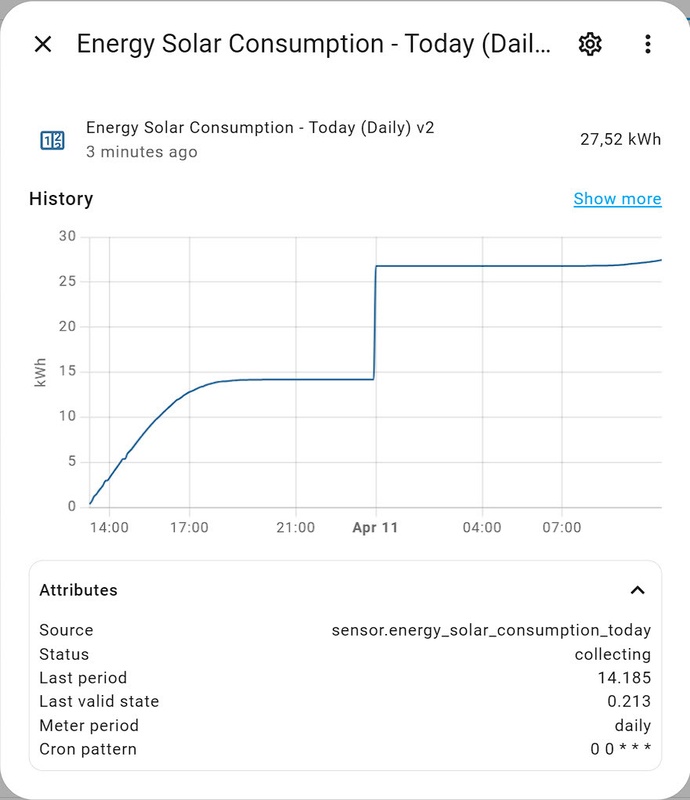Click the '3 minutes ago' timestamp
The height and width of the screenshot is (800, 690).
(x=142, y=152)
